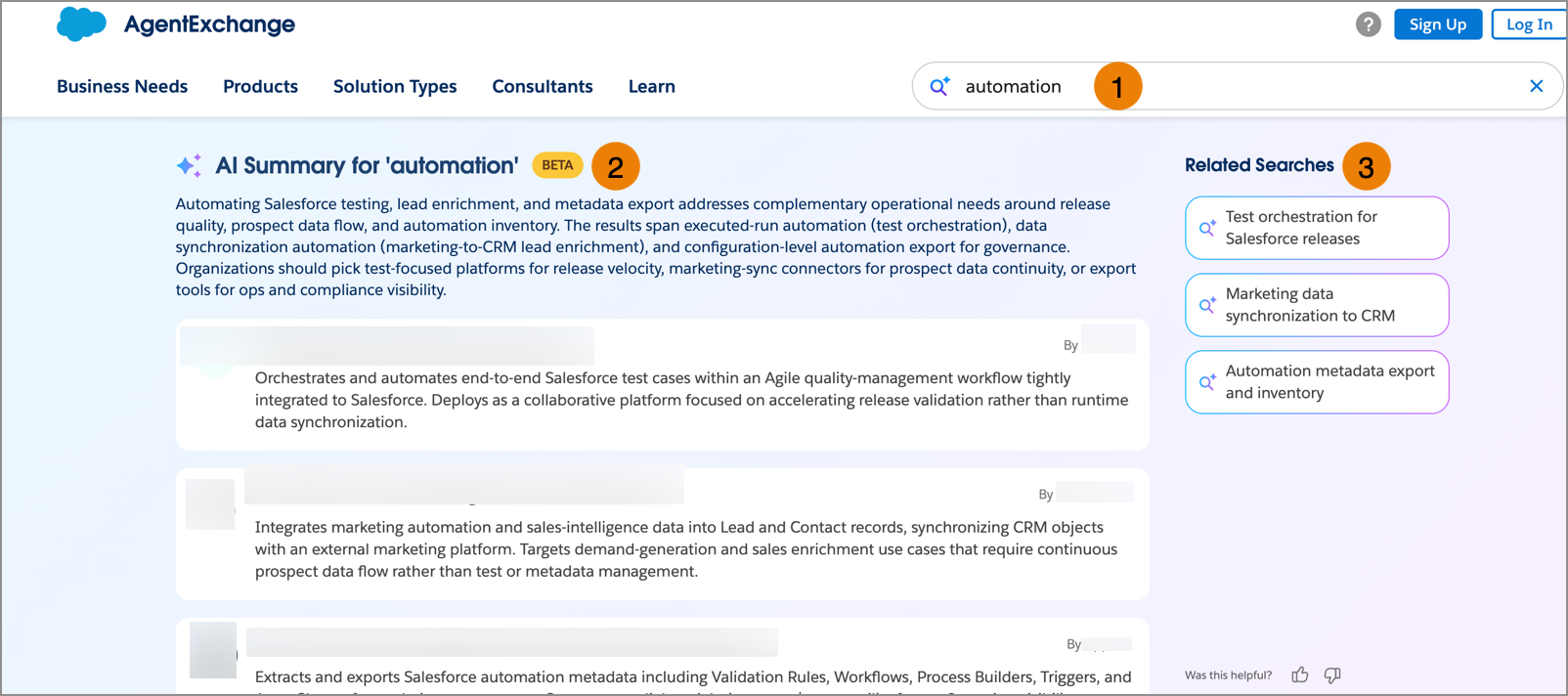Open result card 'Orchestrates and automates end-to-end Salesforce test cases'
1568x696 pixels.
[663, 384]
